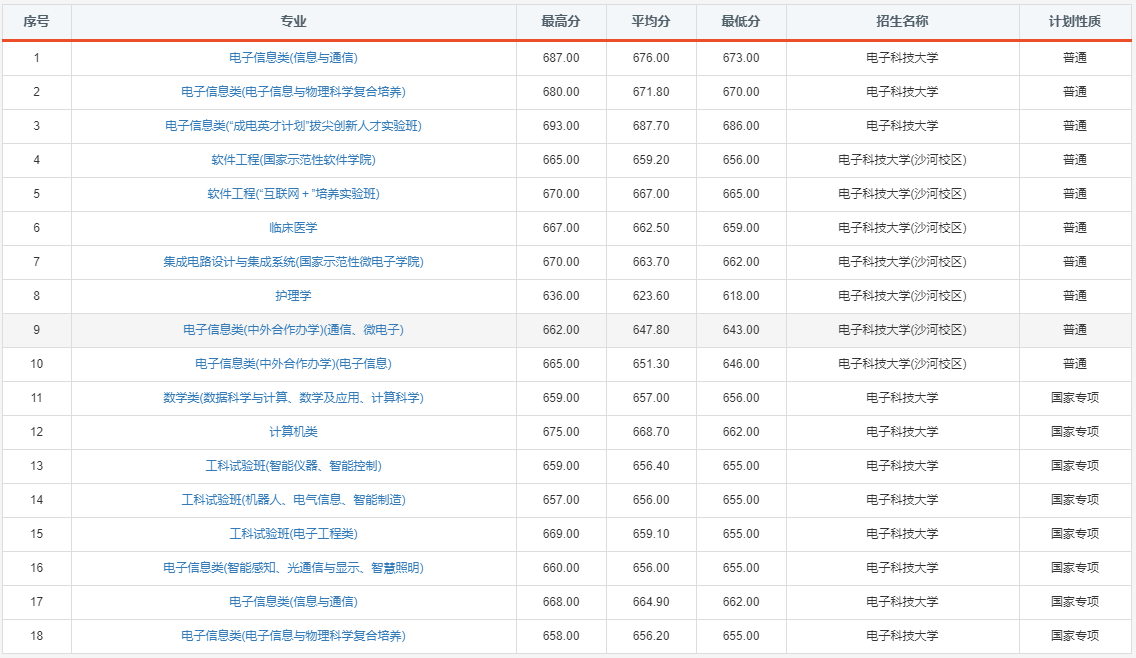Open 软件工程(国家示范性软件学院) link
The image size is (1136, 658).
tap(293, 160)
